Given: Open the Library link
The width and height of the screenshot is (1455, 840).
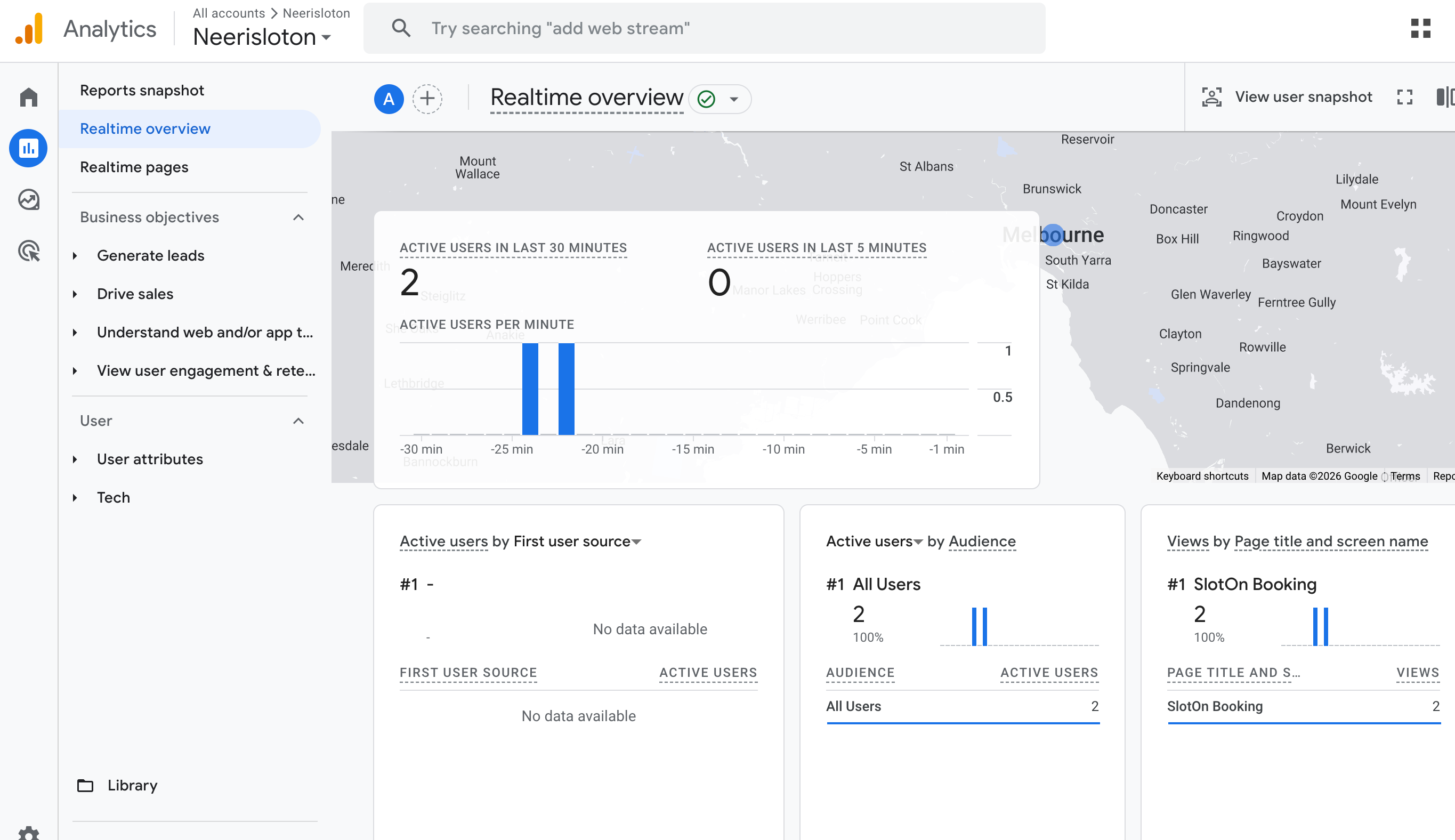Looking at the screenshot, I should [132, 785].
